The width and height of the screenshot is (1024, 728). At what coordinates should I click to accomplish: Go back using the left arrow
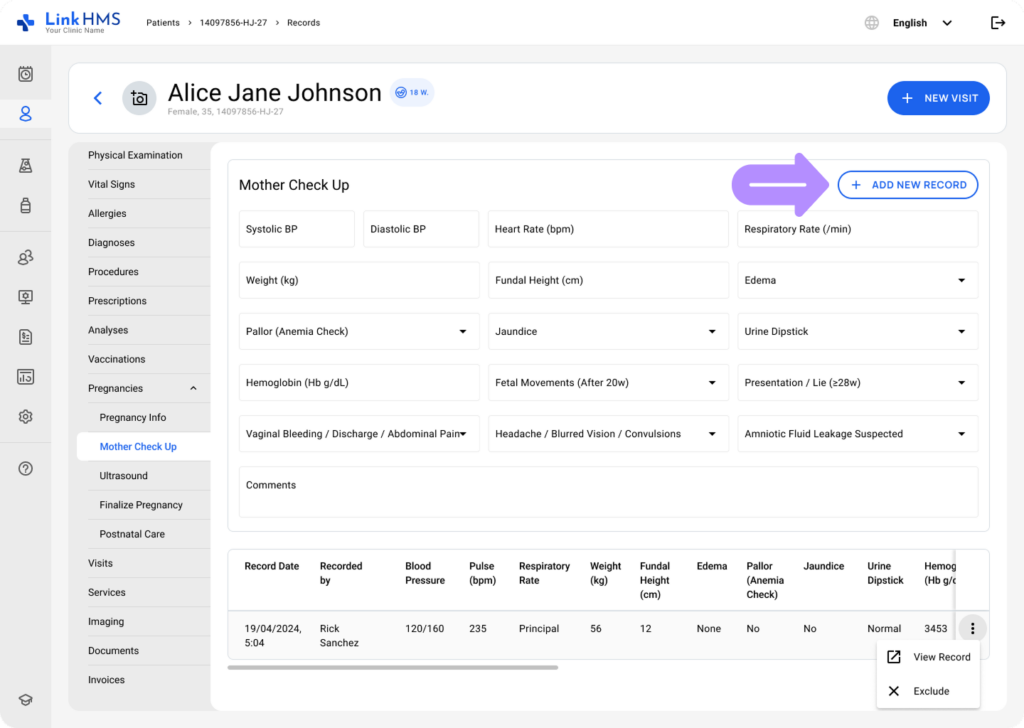tap(98, 98)
